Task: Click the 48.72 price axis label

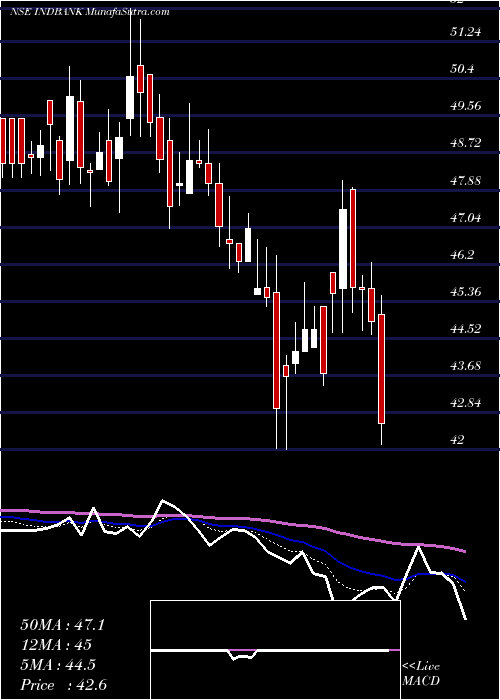Action: (x=466, y=143)
